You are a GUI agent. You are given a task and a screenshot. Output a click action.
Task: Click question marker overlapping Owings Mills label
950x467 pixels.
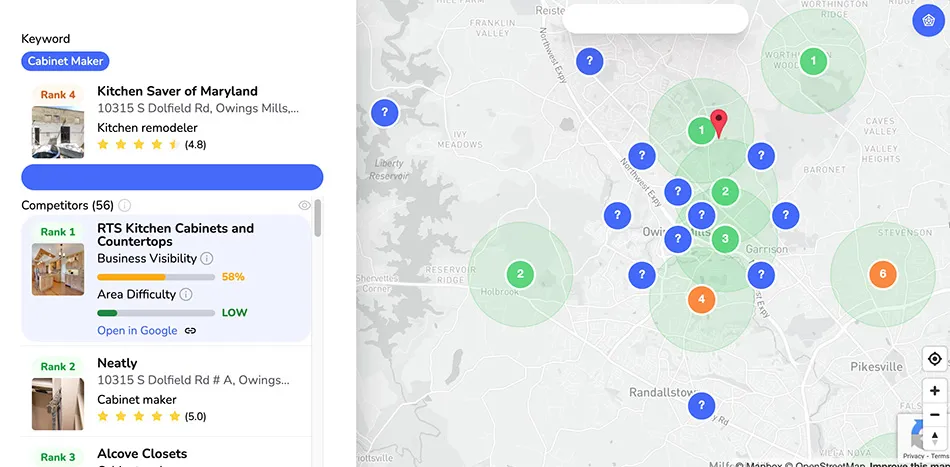click(678, 239)
